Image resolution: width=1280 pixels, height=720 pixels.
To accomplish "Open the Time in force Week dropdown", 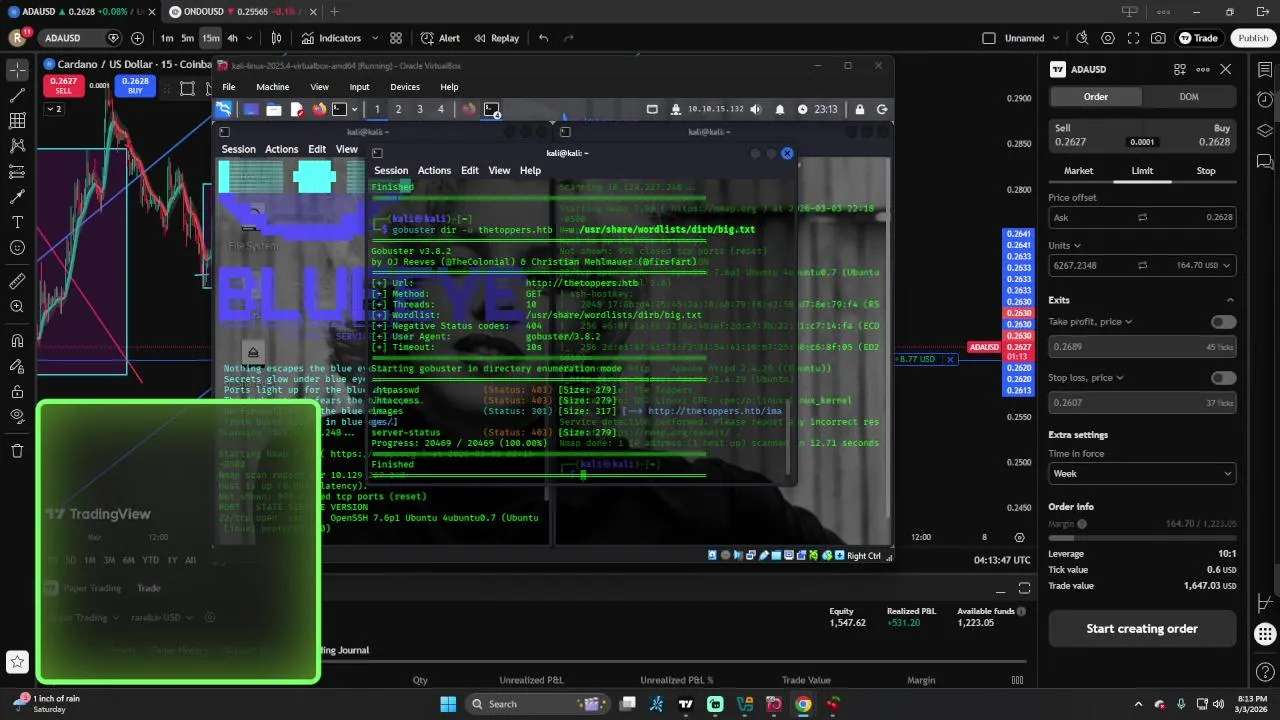I will tap(1142, 473).
